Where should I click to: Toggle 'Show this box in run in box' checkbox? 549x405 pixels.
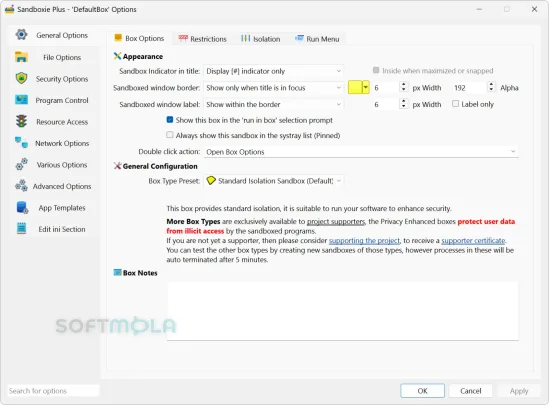(170, 120)
